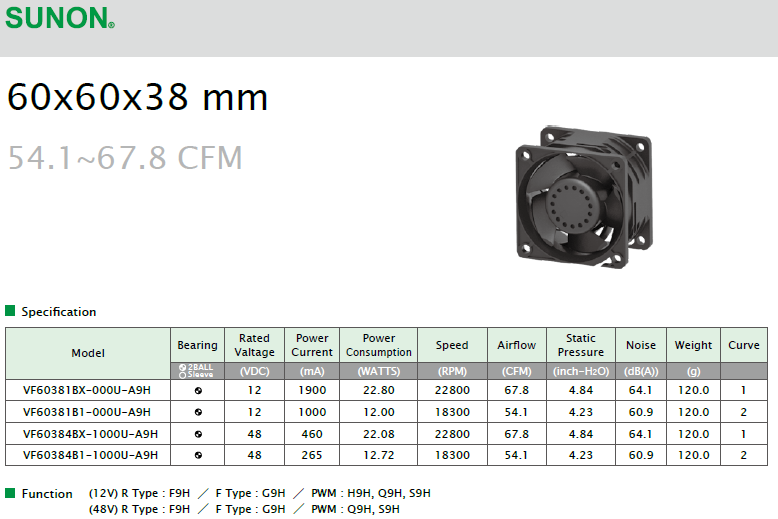Click the curve number 2 for VF60384B1-1000U-A9H

point(743,455)
